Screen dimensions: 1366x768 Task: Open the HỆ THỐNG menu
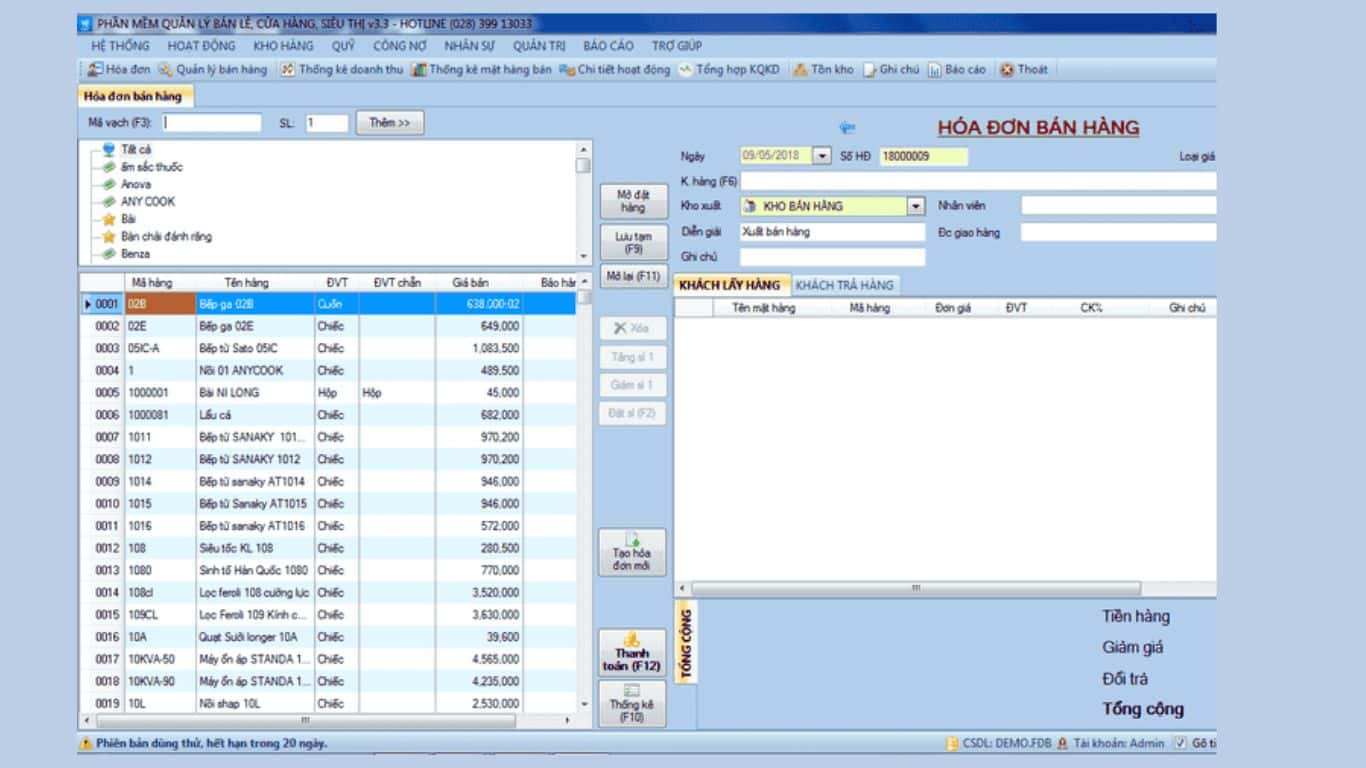(x=120, y=46)
